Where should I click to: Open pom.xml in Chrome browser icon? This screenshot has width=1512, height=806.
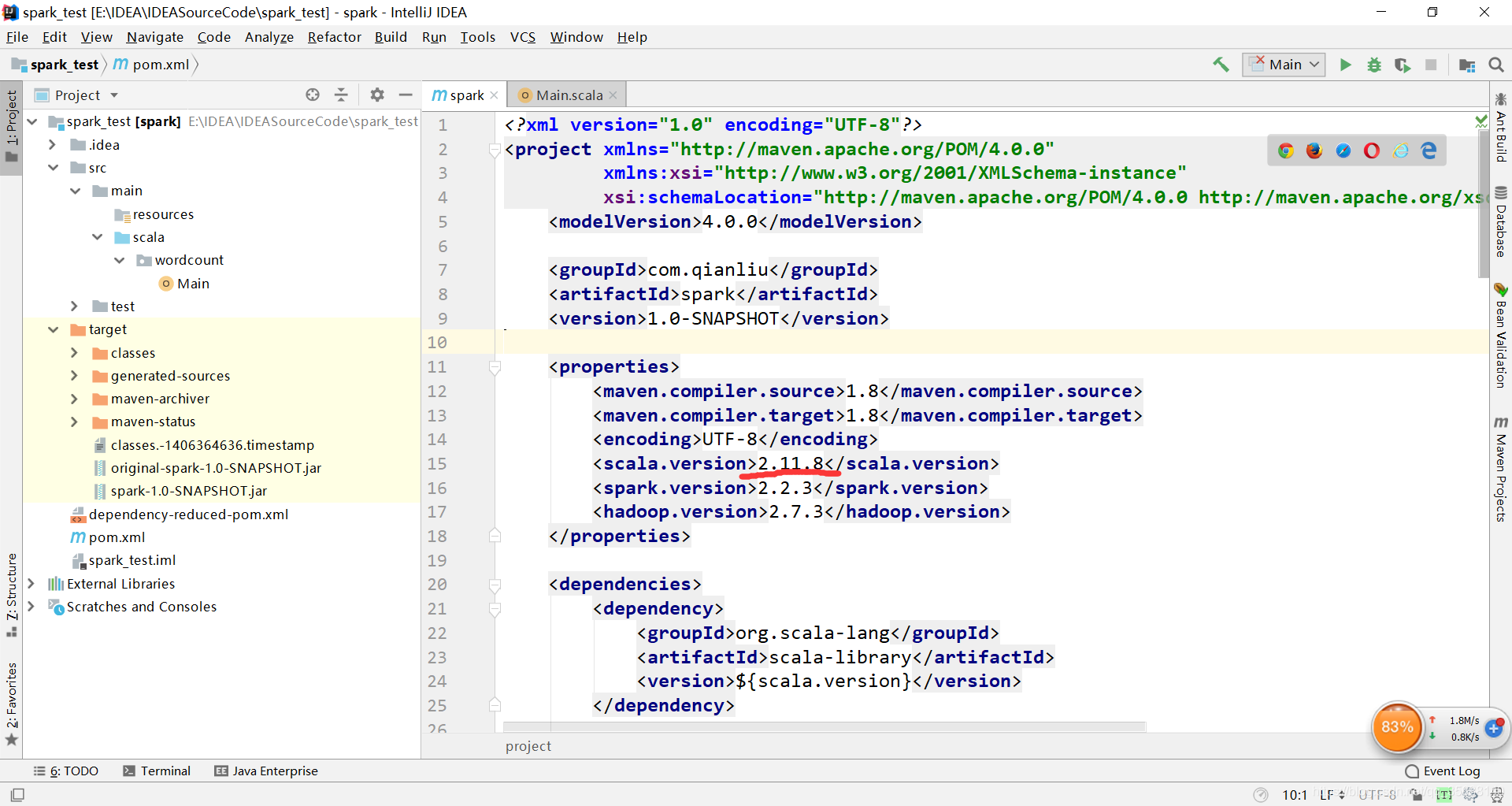point(1286,150)
